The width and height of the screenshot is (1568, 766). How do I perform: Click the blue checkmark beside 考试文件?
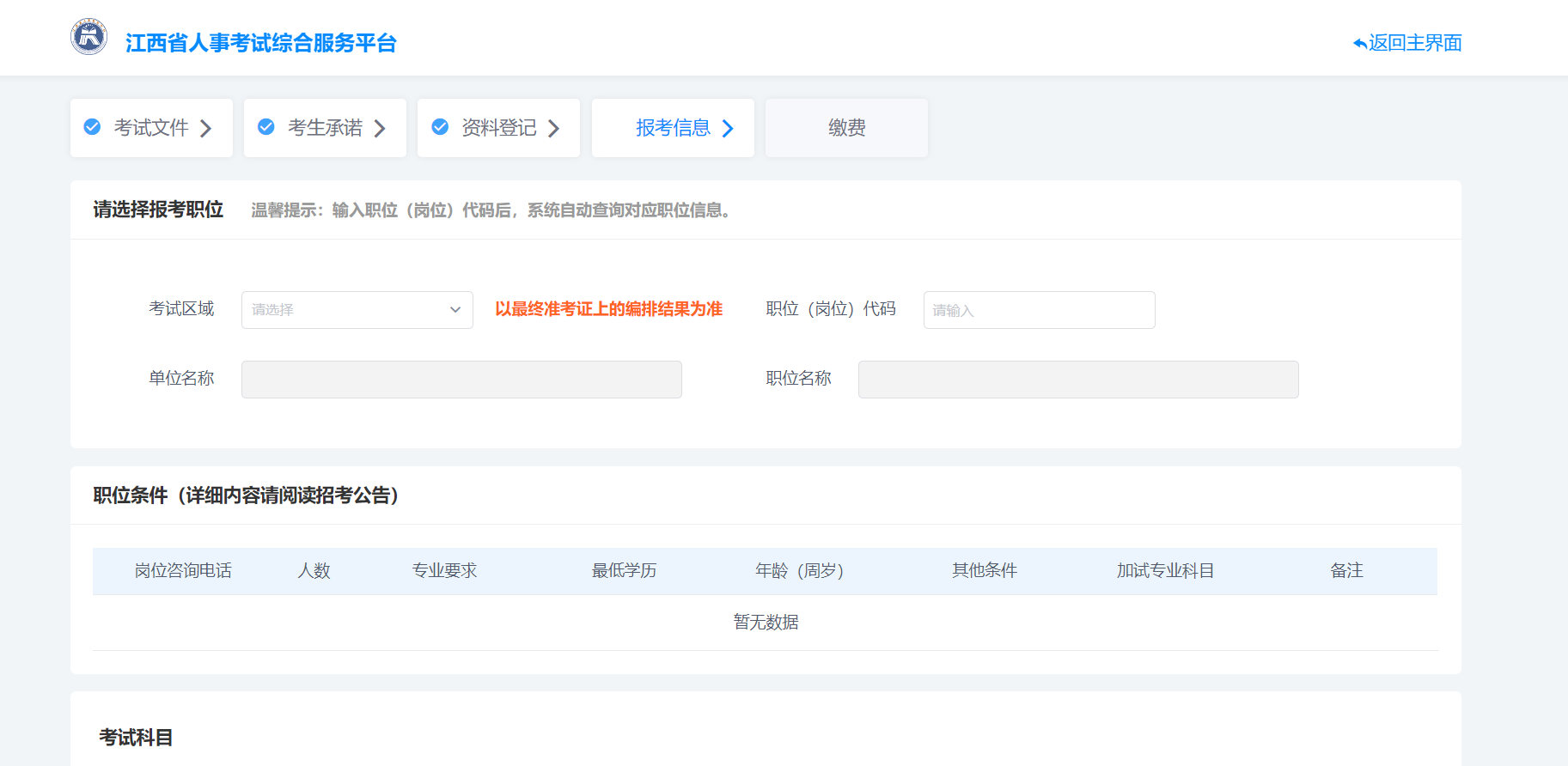point(92,127)
